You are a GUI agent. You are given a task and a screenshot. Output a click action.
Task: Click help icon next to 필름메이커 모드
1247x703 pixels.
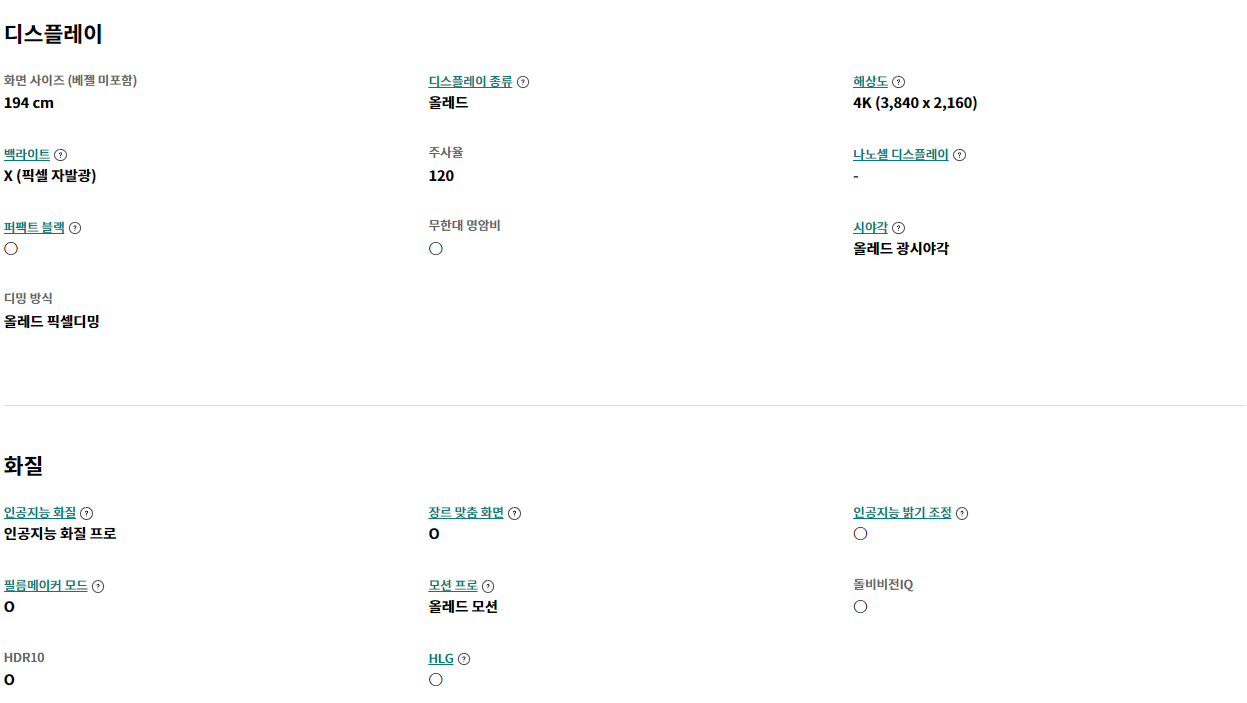click(x=98, y=586)
